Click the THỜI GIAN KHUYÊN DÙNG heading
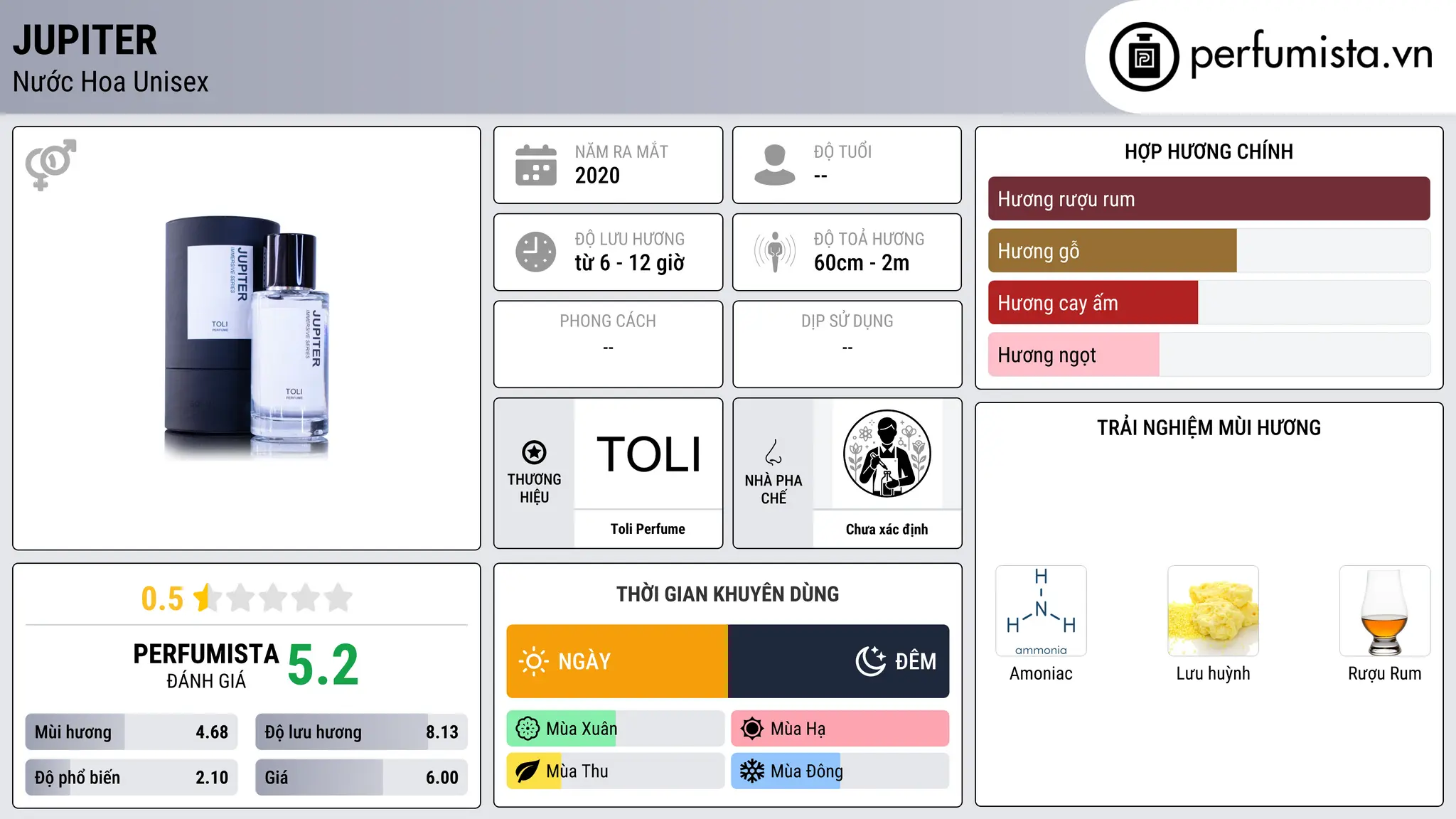The width and height of the screenshot is (1456, 819). (728, 594)
